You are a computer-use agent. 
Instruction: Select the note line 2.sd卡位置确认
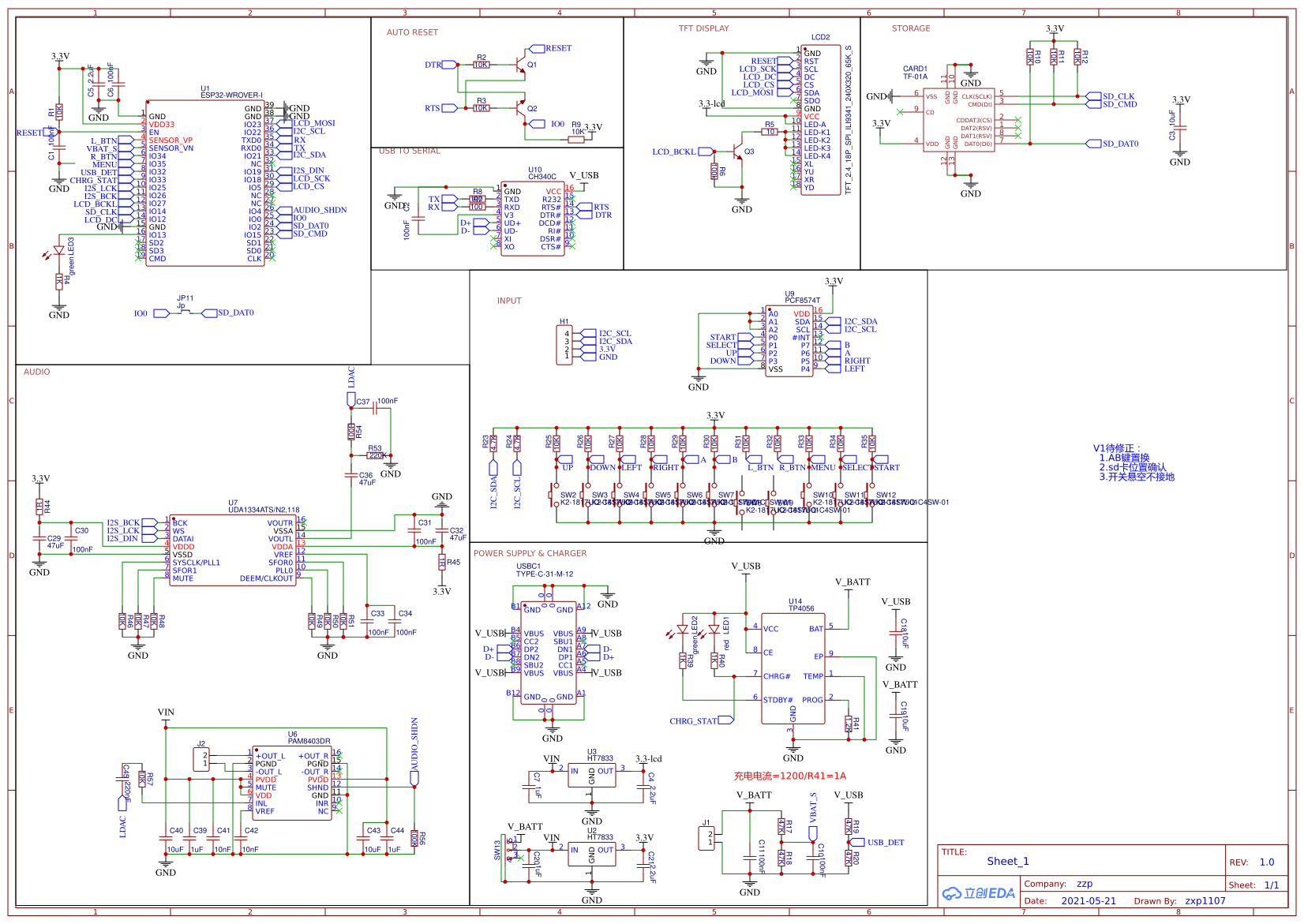click(1133, 467)
